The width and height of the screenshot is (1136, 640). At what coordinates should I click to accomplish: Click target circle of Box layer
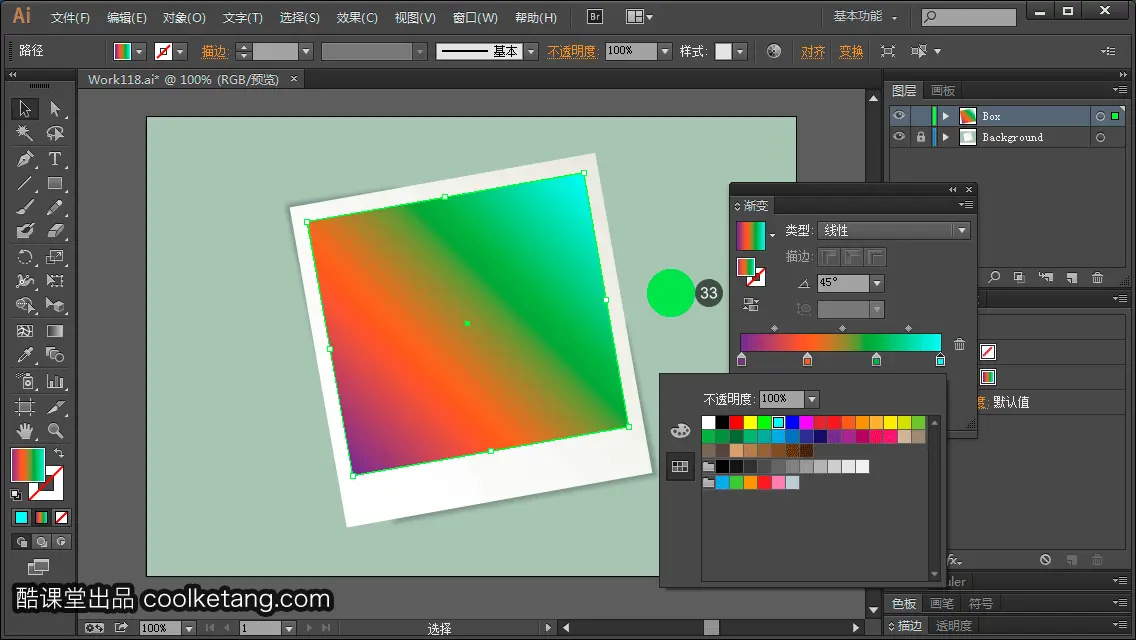click(1100, 116)
